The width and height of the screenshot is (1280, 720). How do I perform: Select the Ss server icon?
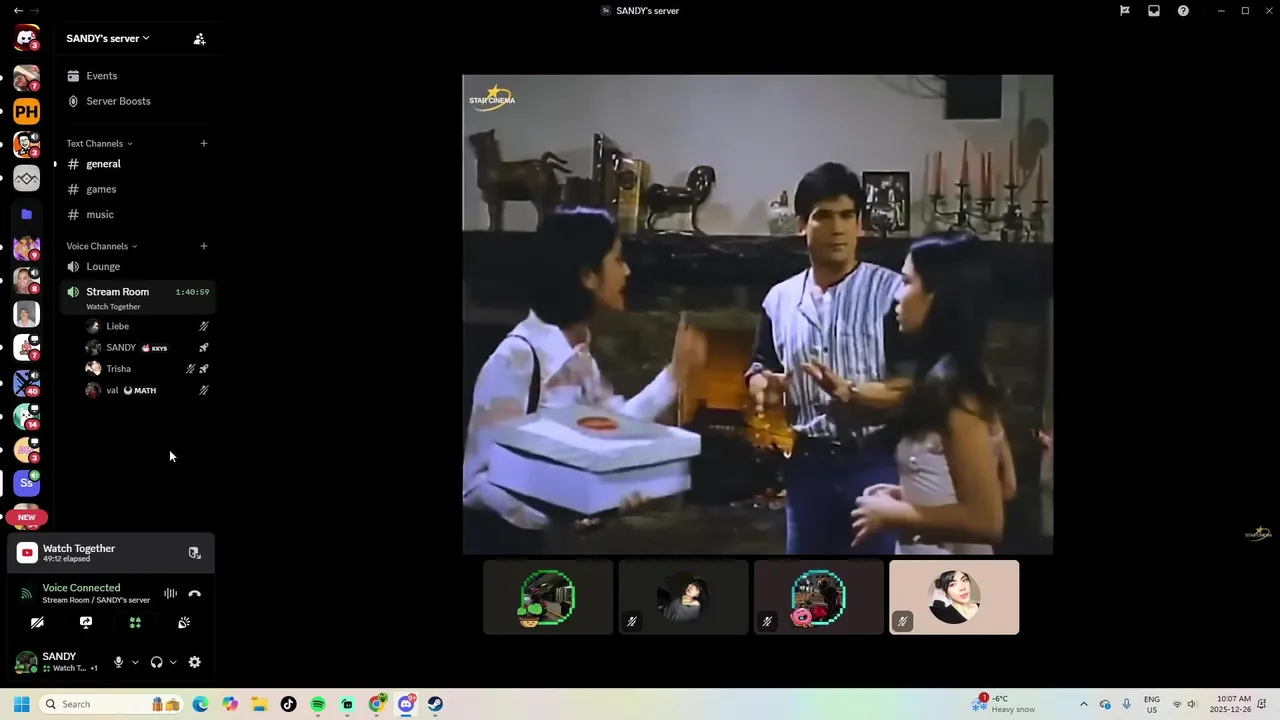pos(26,483)
